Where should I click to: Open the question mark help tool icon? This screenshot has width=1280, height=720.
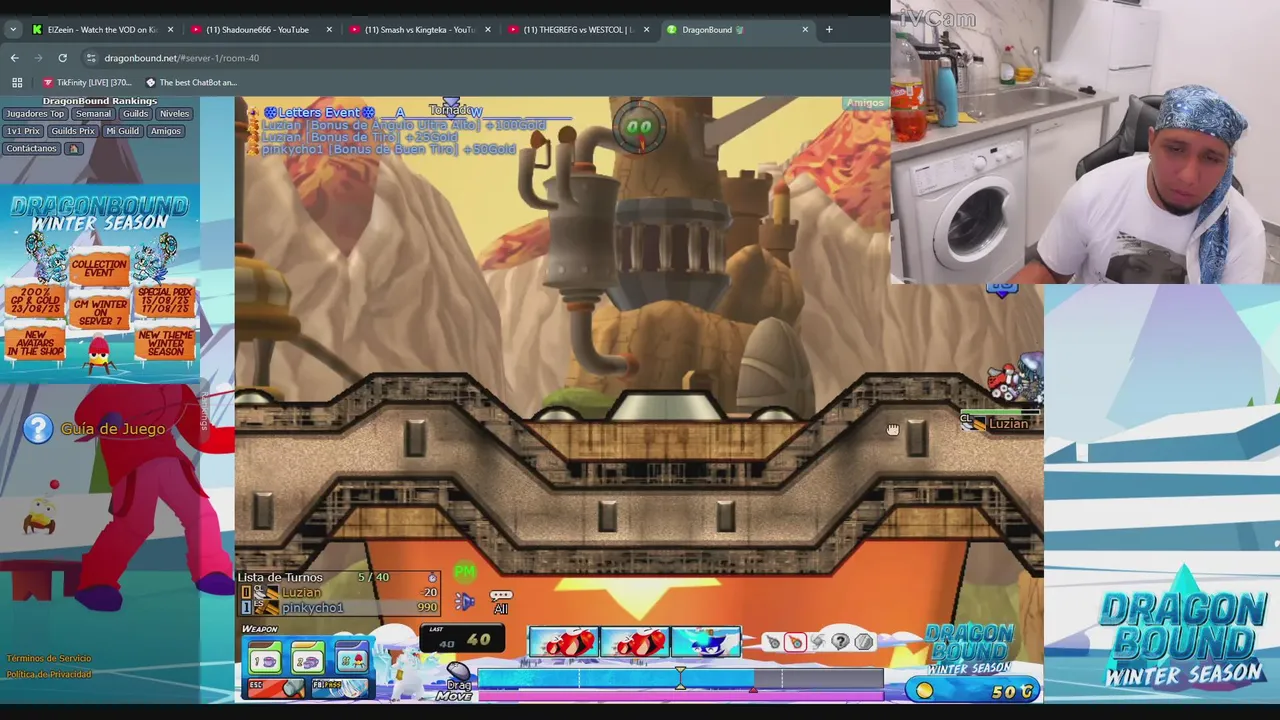pos(841,642)
